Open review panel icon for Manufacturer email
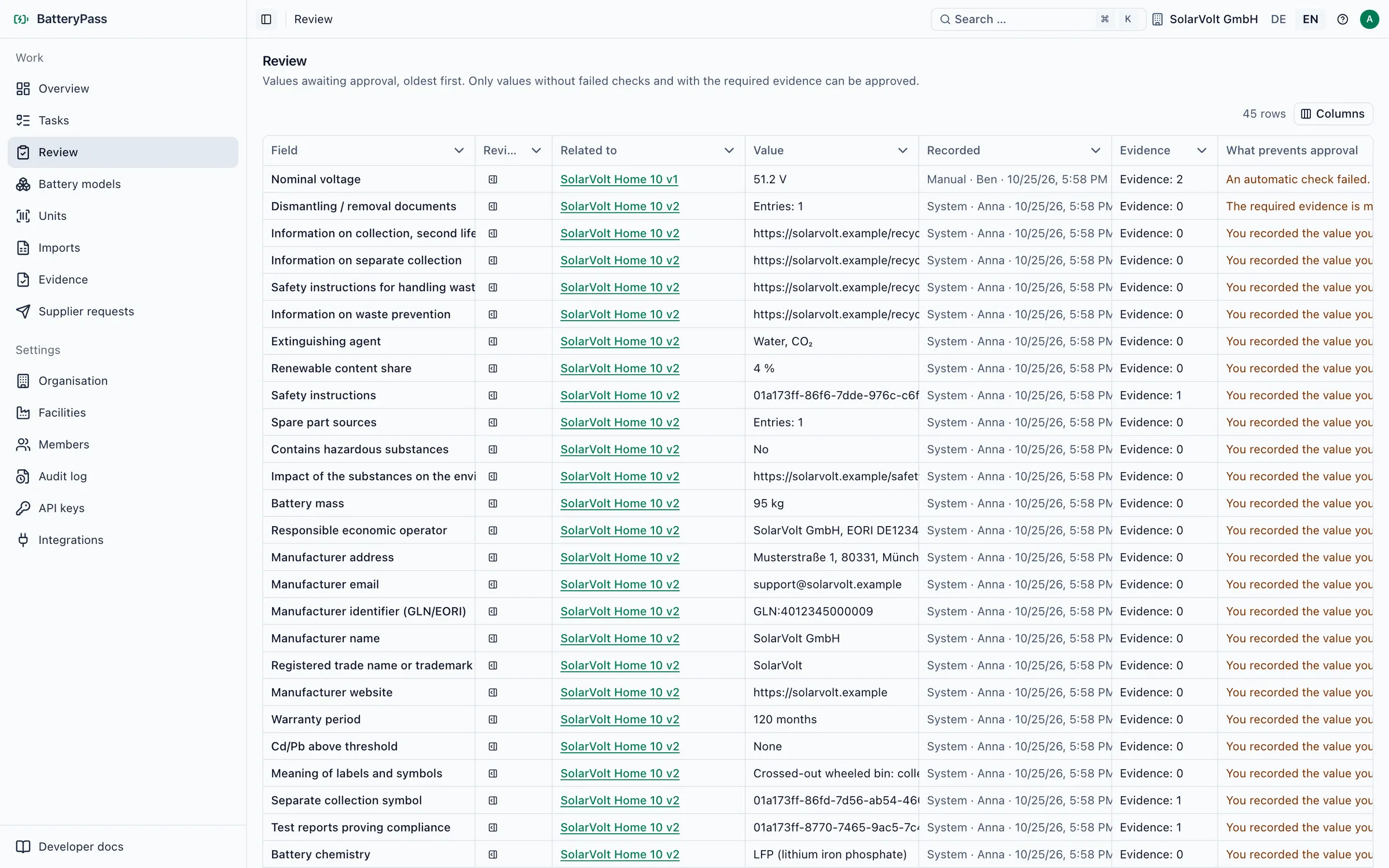Screen dimensions: 1389x868 tap(493, 584)
